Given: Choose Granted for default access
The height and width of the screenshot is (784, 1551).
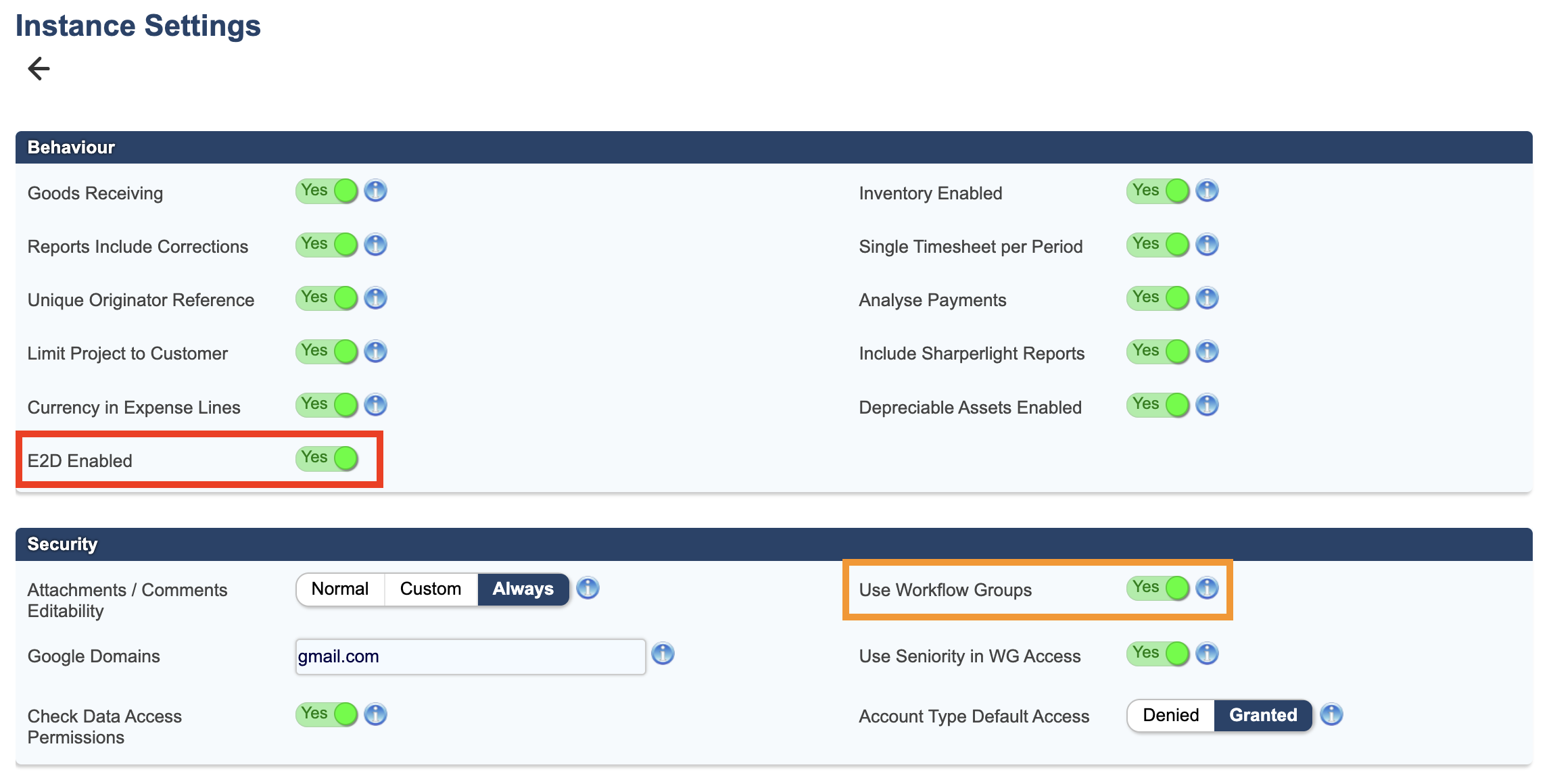Looking at the screenshot, I should 1262,715.
